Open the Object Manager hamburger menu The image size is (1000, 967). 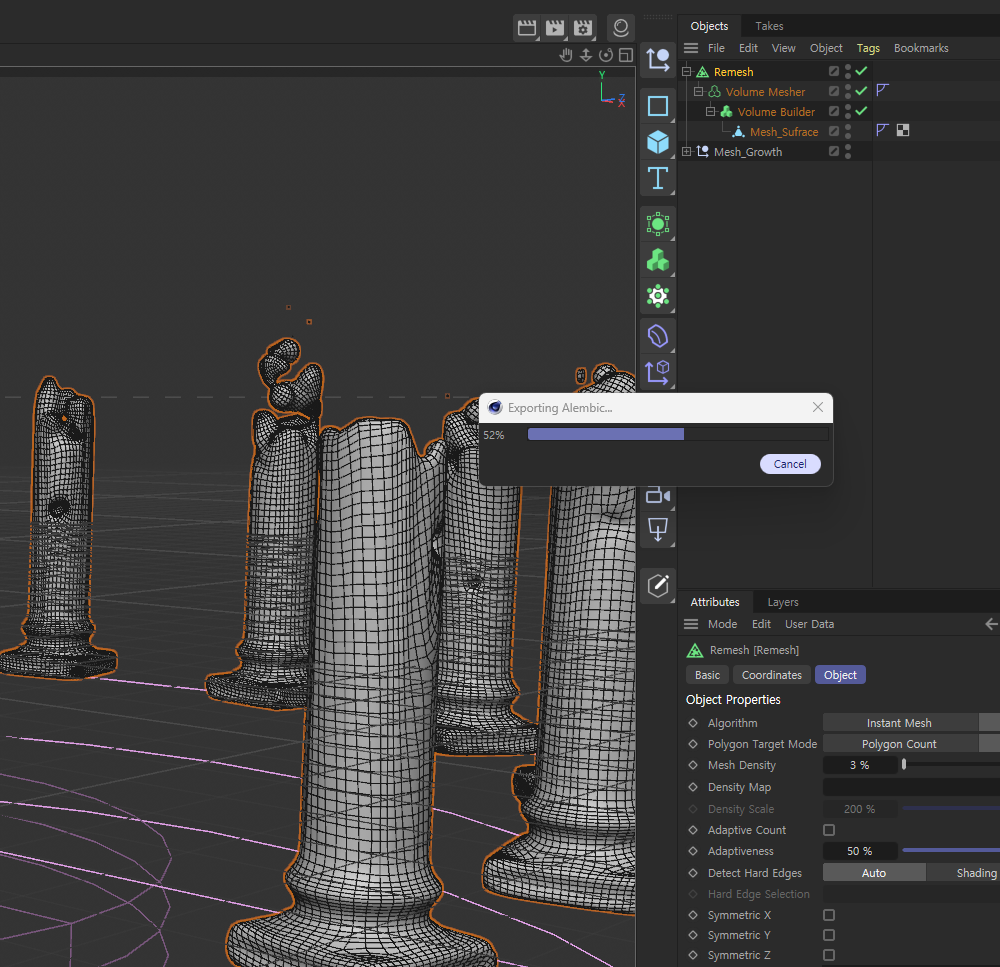(691, 48)
